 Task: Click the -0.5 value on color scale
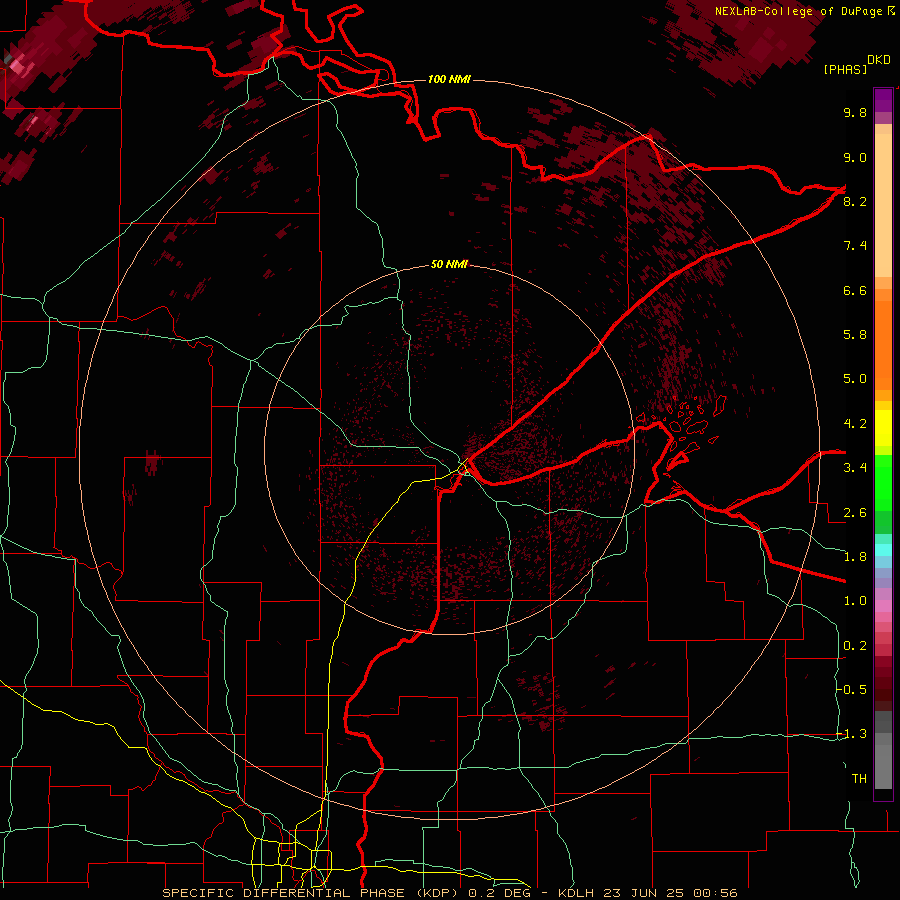click(x=851, y=690)
